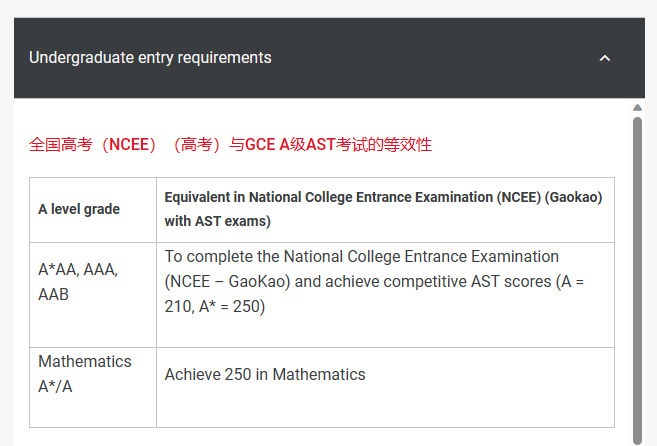Click '210, A* = 250)' text line
This screenshot has width=657, height=446.
215,306
